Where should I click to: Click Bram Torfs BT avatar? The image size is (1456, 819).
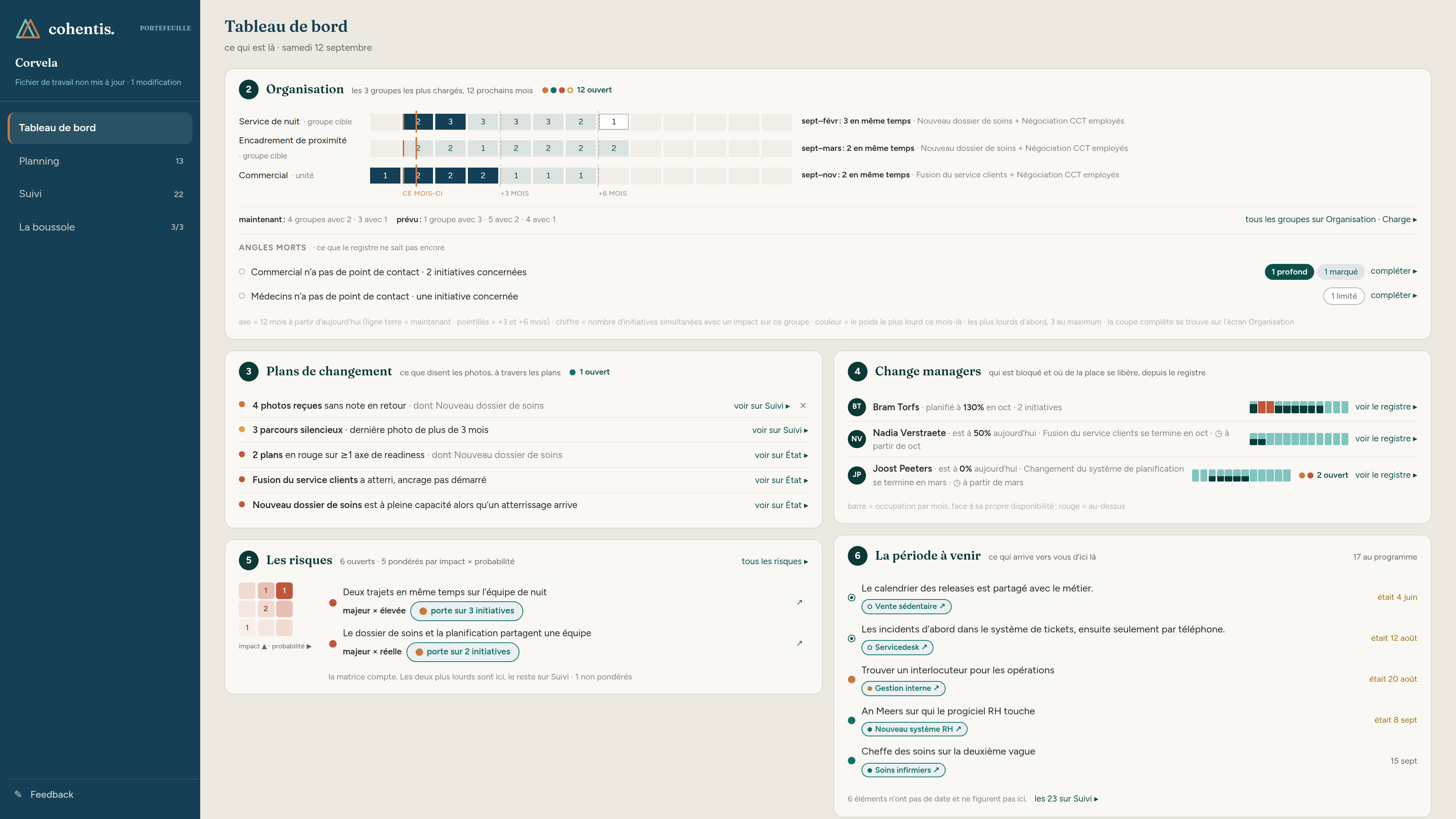(x=857, y=407)
